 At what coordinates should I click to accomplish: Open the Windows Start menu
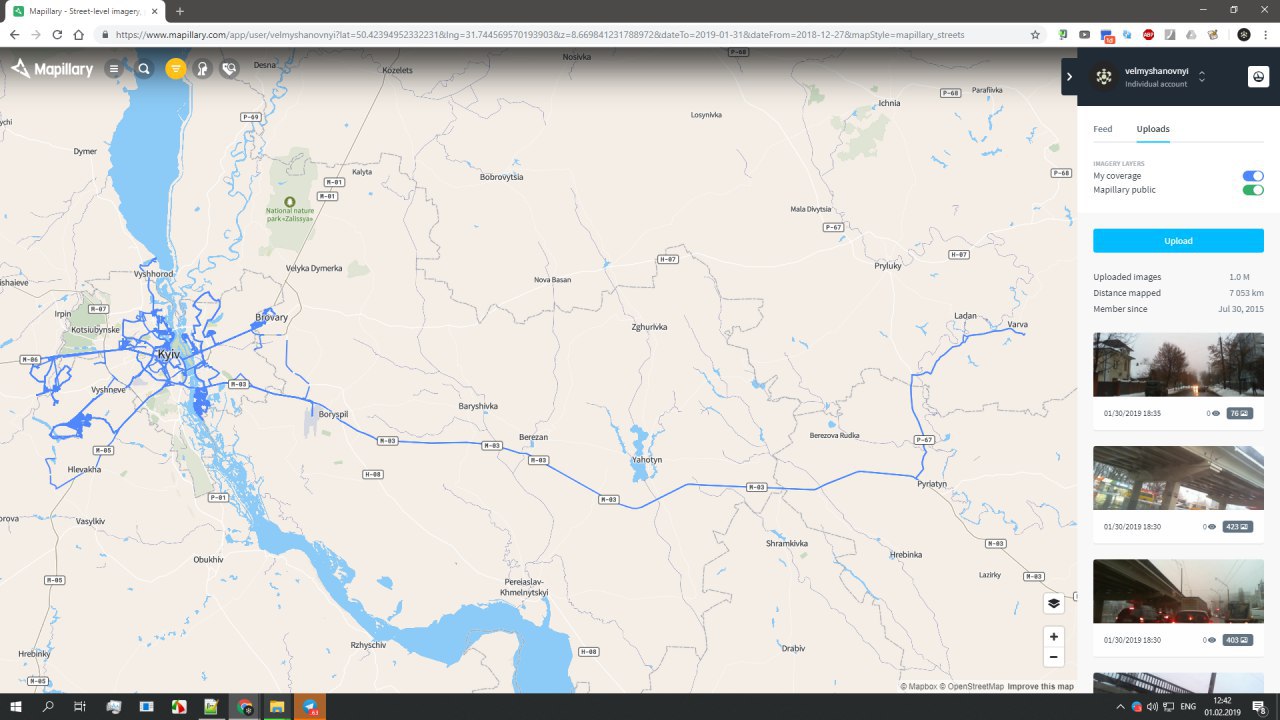[x=16, y=706]
